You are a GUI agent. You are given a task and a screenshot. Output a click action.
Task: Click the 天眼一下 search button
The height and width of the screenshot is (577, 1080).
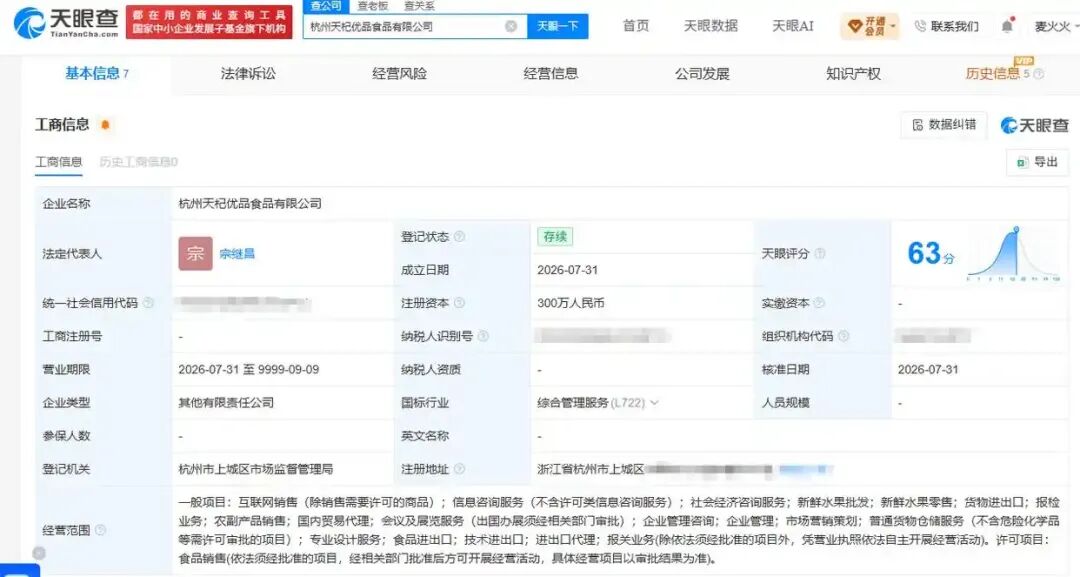[x=557, y=26]
